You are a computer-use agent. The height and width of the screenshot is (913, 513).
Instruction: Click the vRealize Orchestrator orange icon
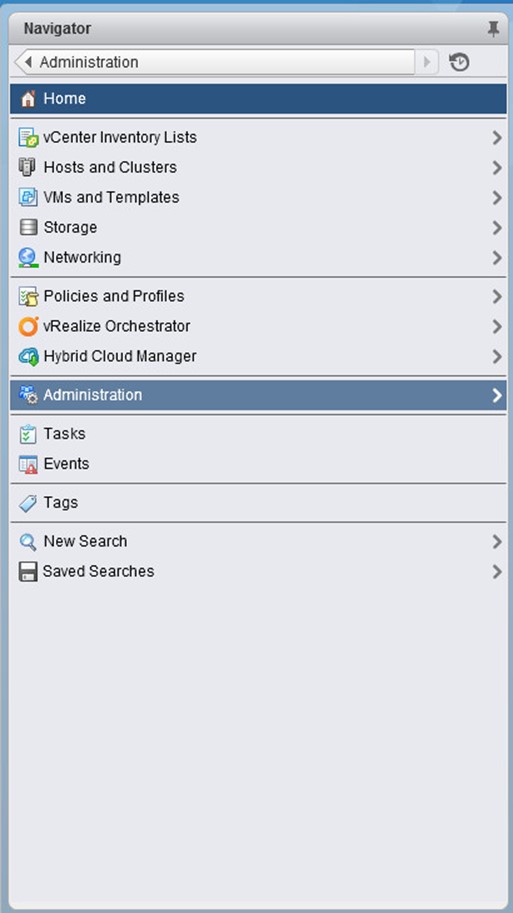tap(28, 326)
